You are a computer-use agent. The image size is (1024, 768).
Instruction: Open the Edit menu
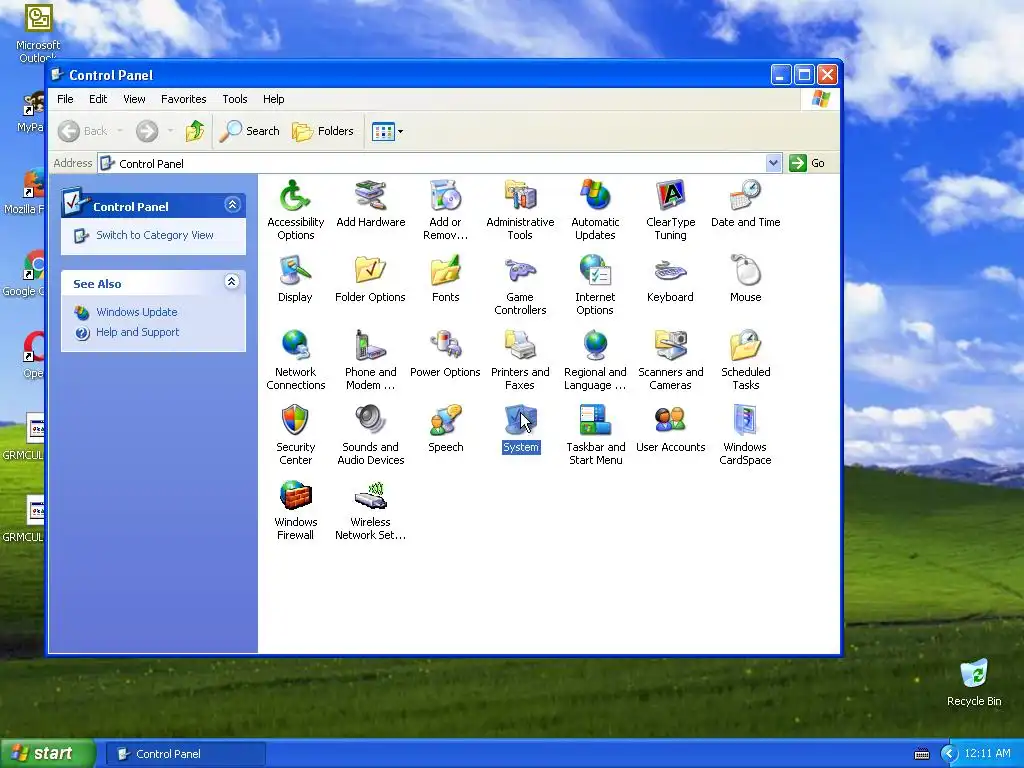98,99
